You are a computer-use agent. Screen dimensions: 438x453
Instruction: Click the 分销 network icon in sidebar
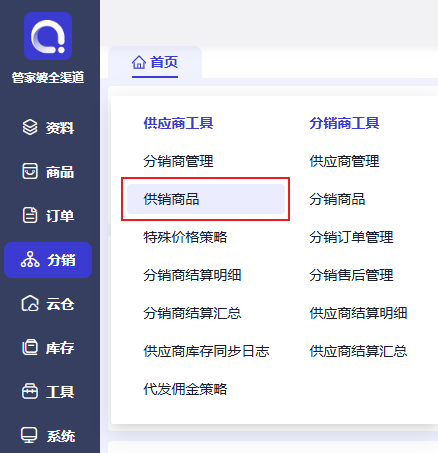30,260
